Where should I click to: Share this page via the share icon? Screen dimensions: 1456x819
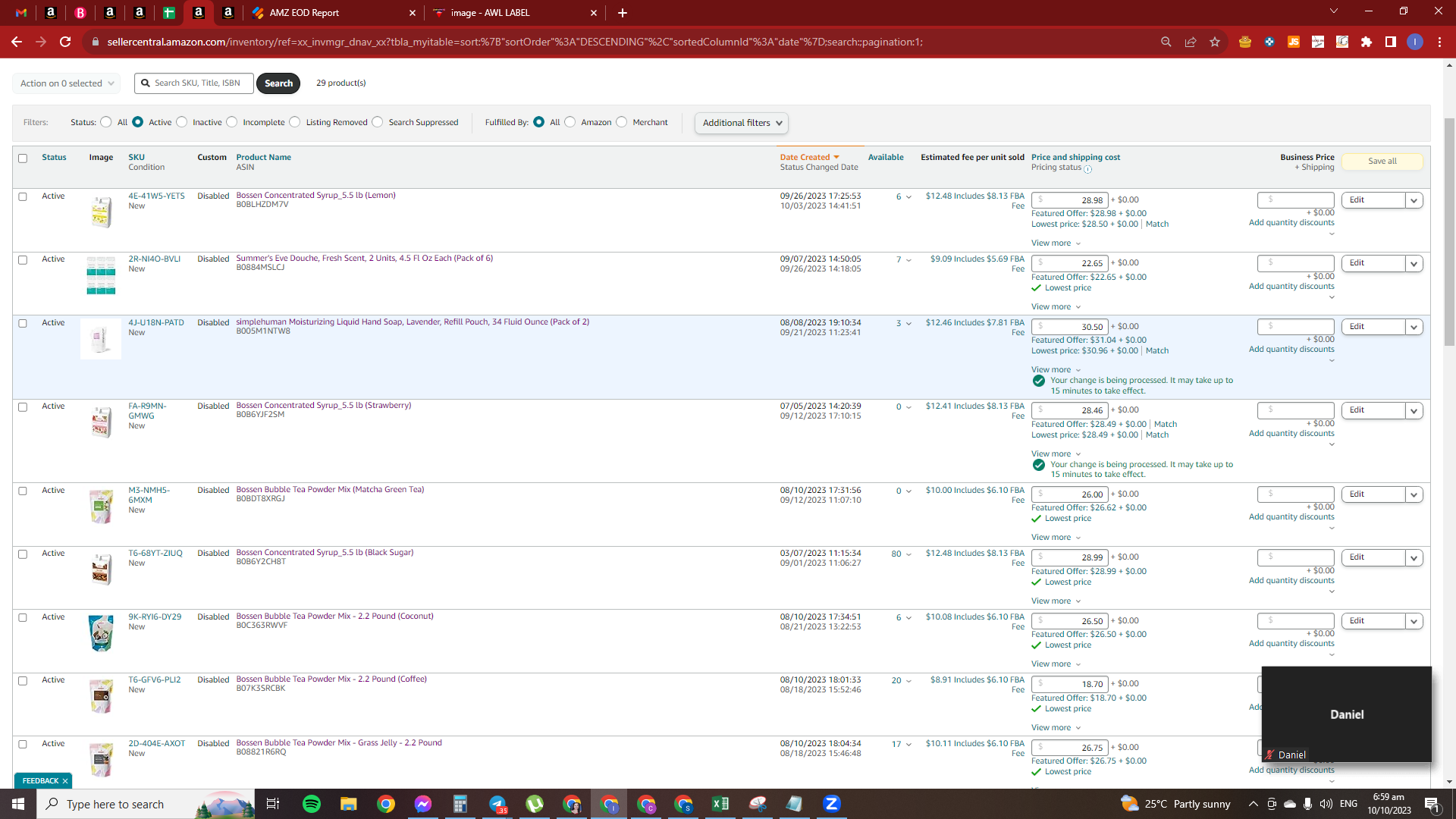[1191, 42]
